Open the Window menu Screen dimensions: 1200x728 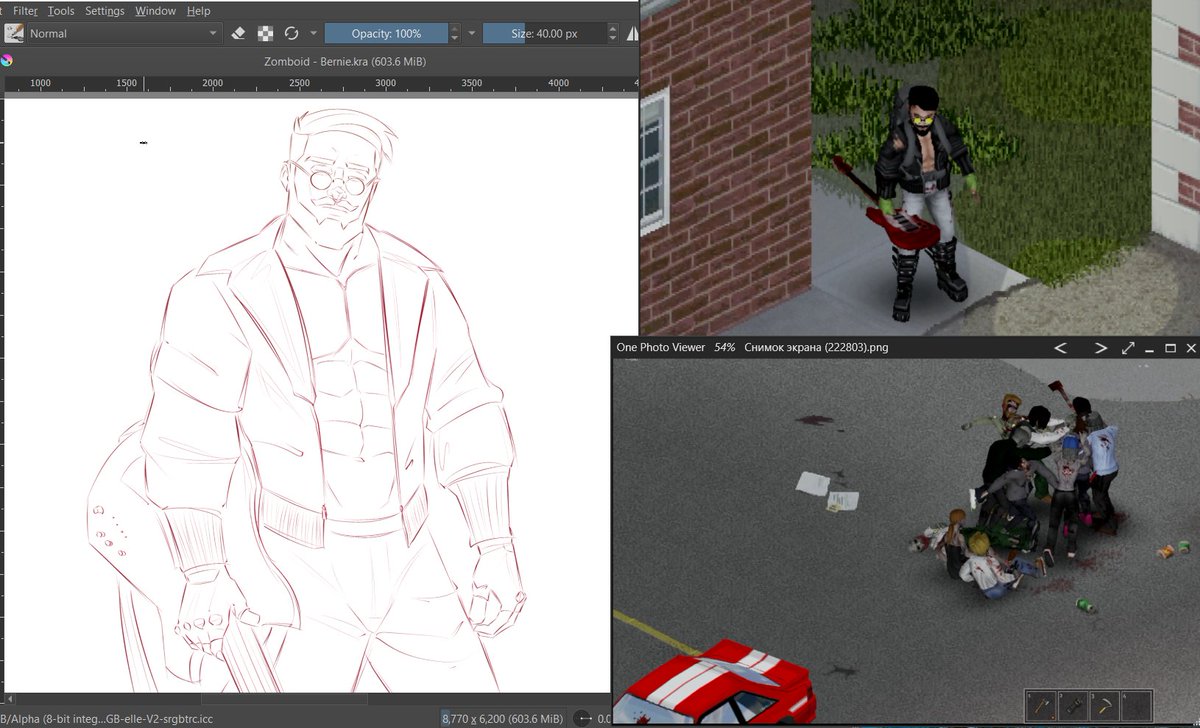pyautogui.click(x=155, y=11)
